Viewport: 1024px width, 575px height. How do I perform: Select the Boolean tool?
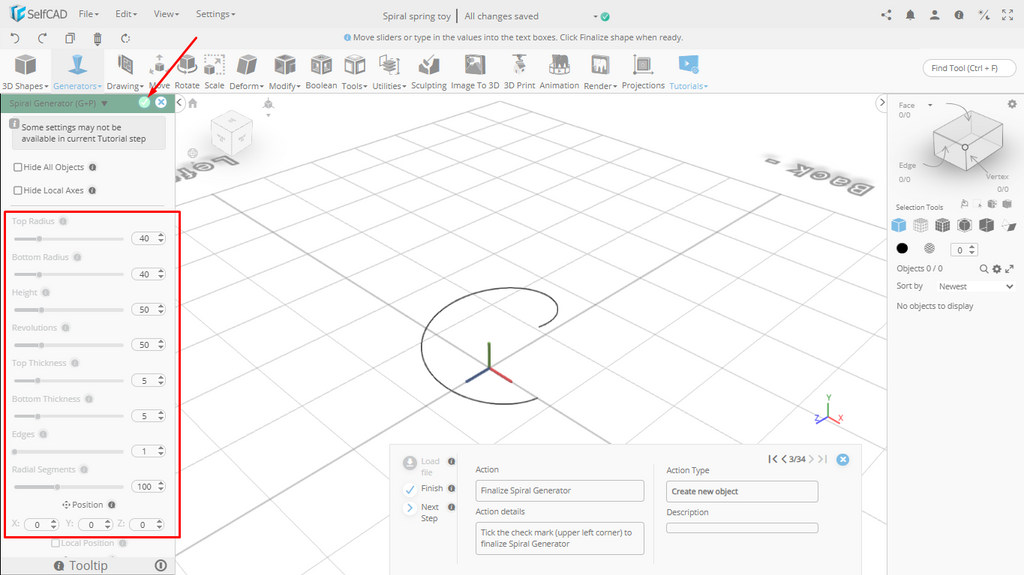(x=321, y=72)
